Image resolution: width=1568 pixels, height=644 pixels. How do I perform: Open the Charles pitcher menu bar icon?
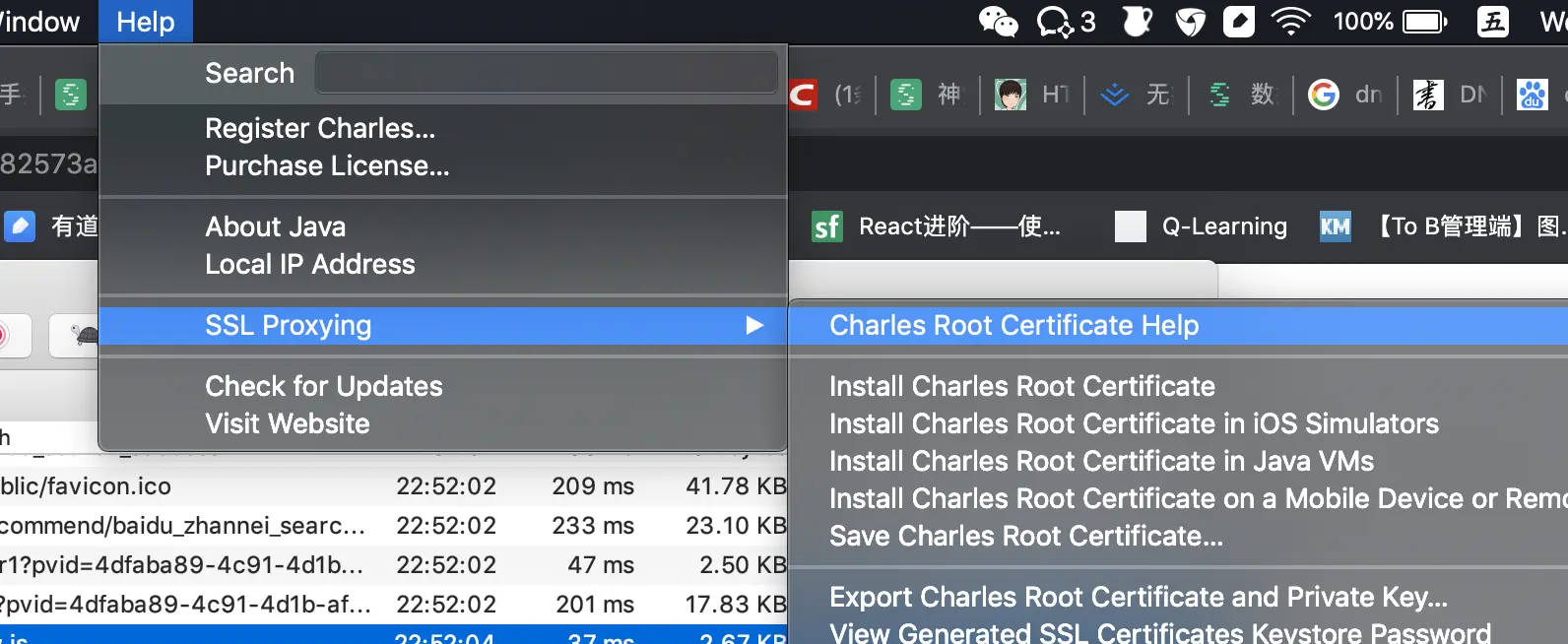click(x=1138, y=22)
